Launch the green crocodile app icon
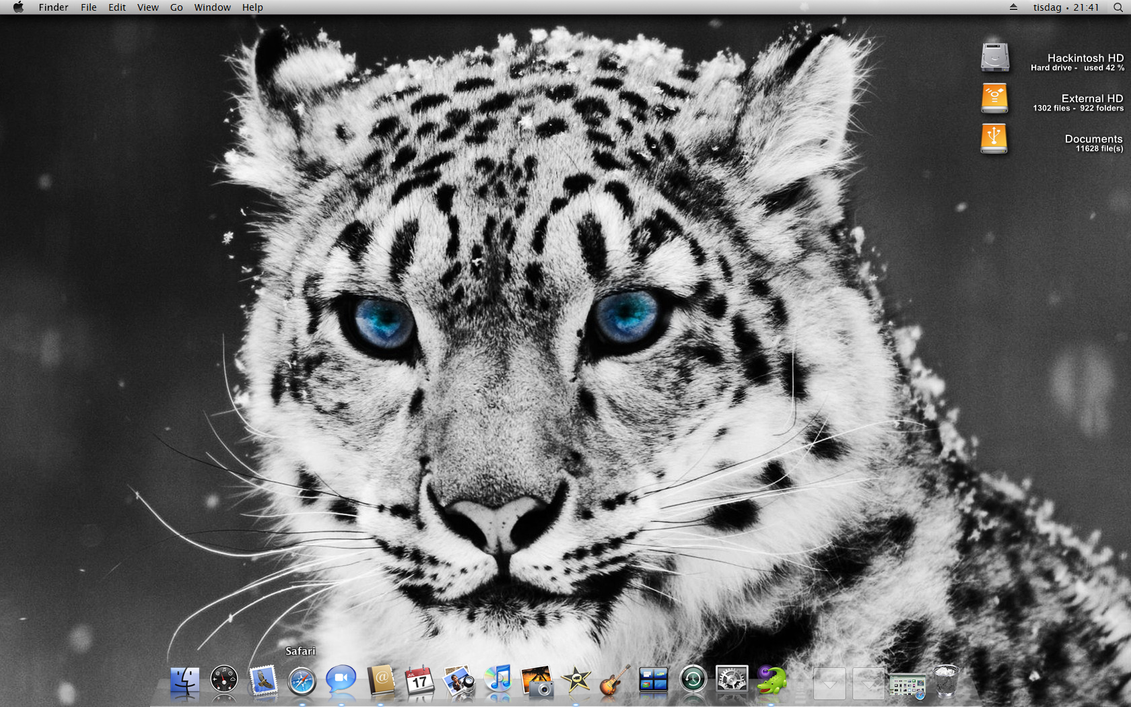 point(770,680)
